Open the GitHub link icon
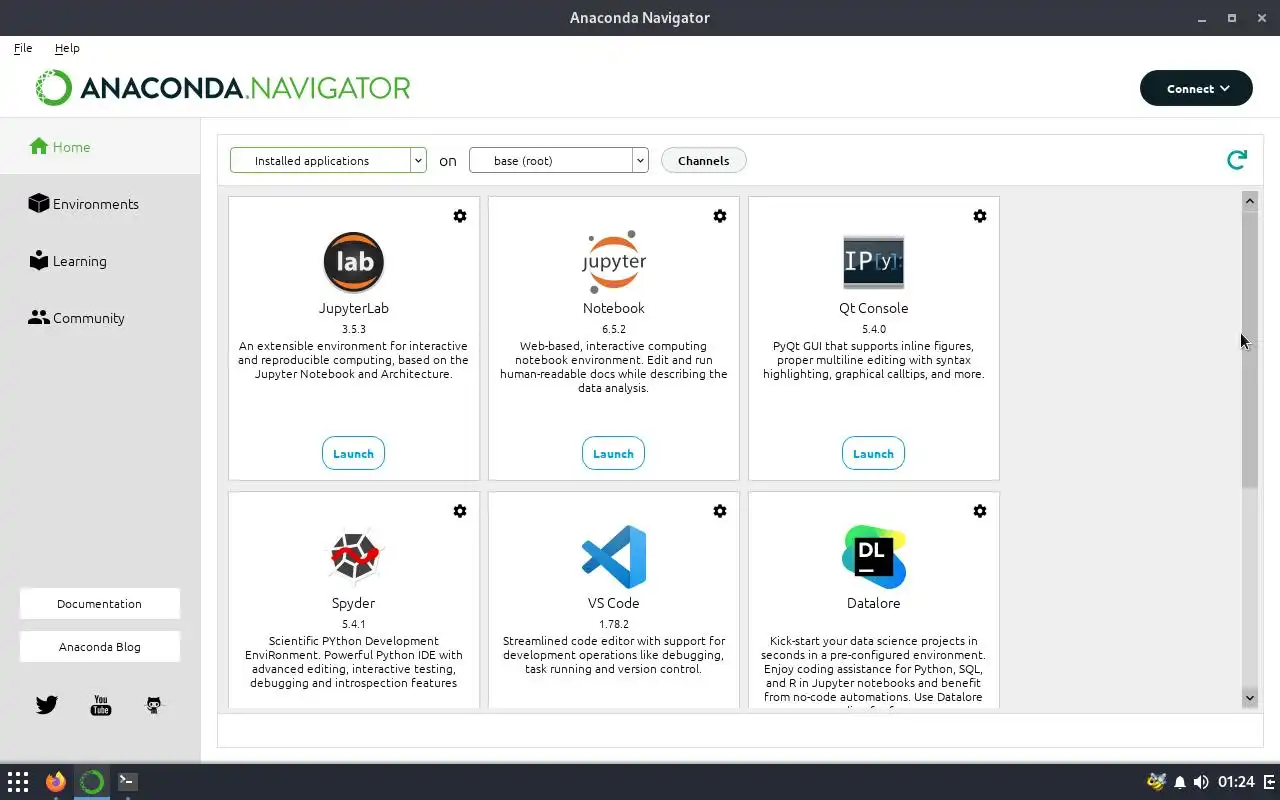This screenshot has height=800, width=1280. click(154, 705)
